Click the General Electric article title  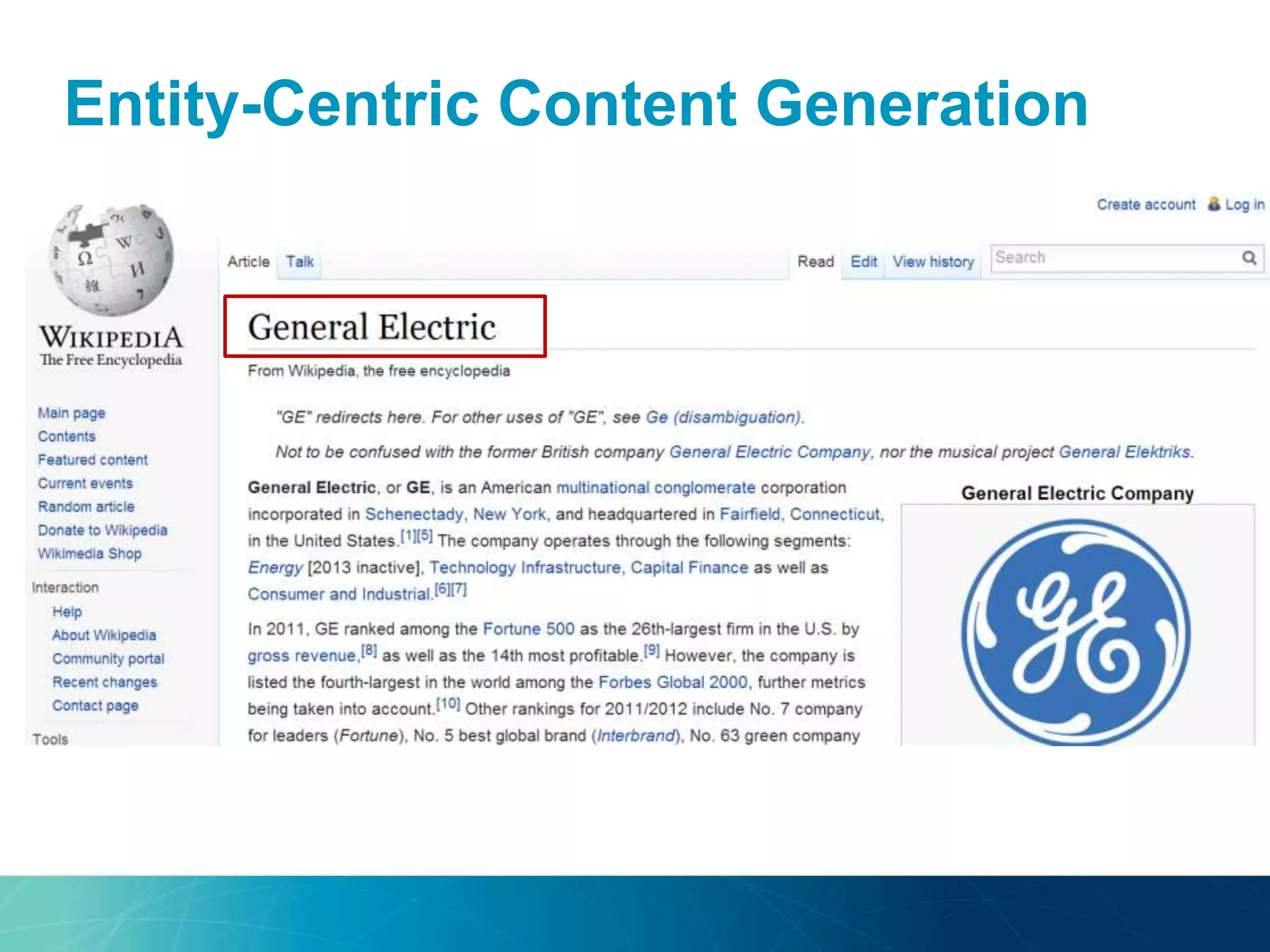coord(371,327)
